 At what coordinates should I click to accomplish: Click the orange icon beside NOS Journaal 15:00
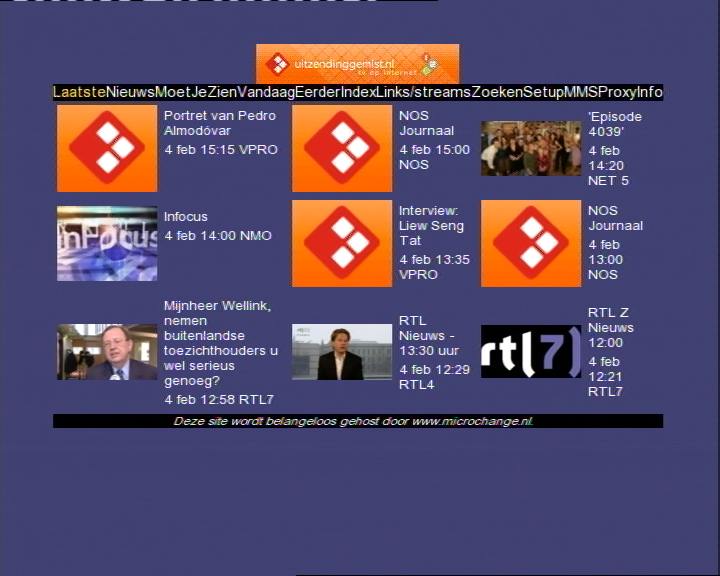point(342,148)
